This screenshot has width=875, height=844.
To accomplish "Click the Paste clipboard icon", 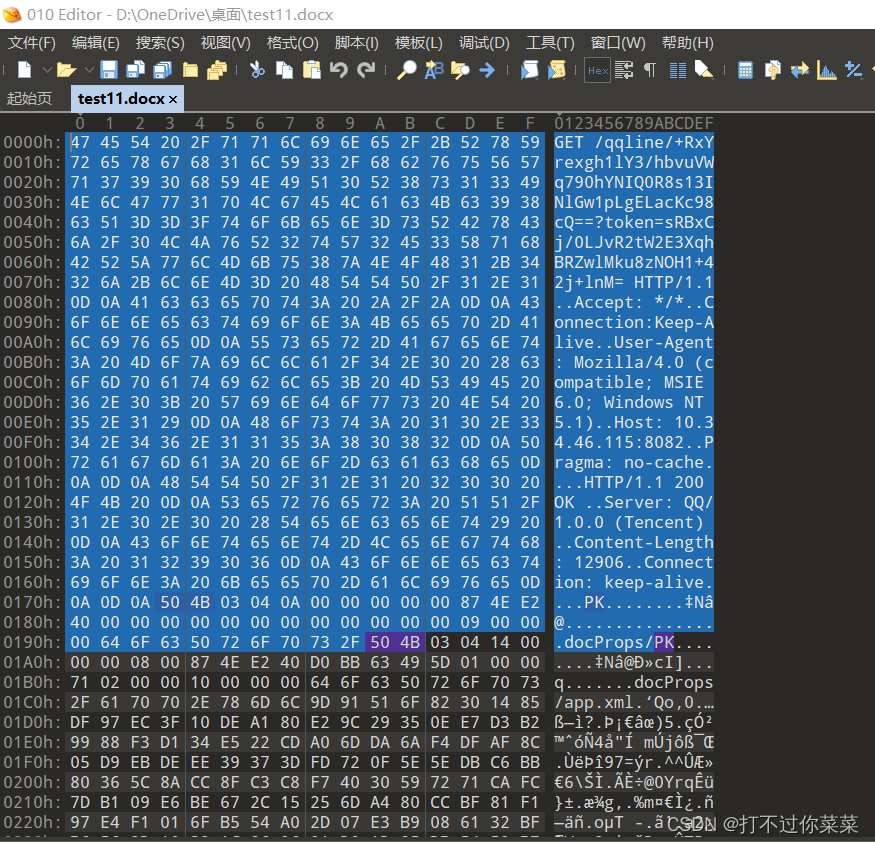I will click(x=311, y=70).
